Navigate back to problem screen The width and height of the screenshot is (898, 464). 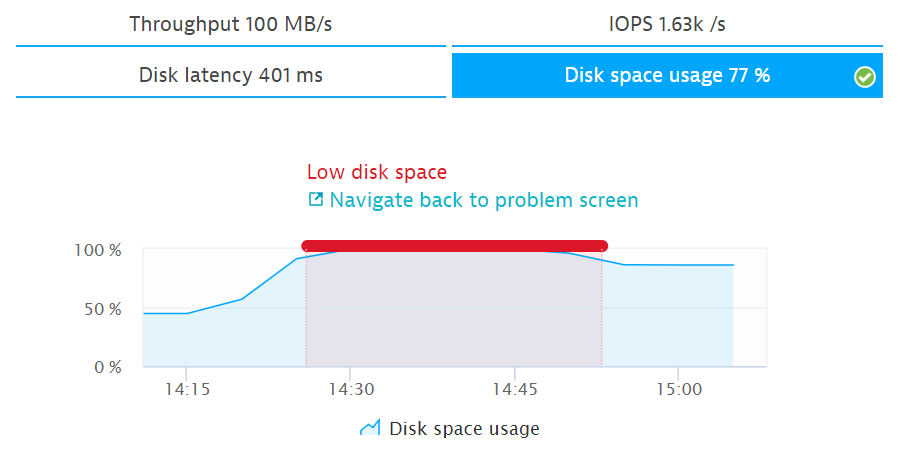(x=483, y=200)
